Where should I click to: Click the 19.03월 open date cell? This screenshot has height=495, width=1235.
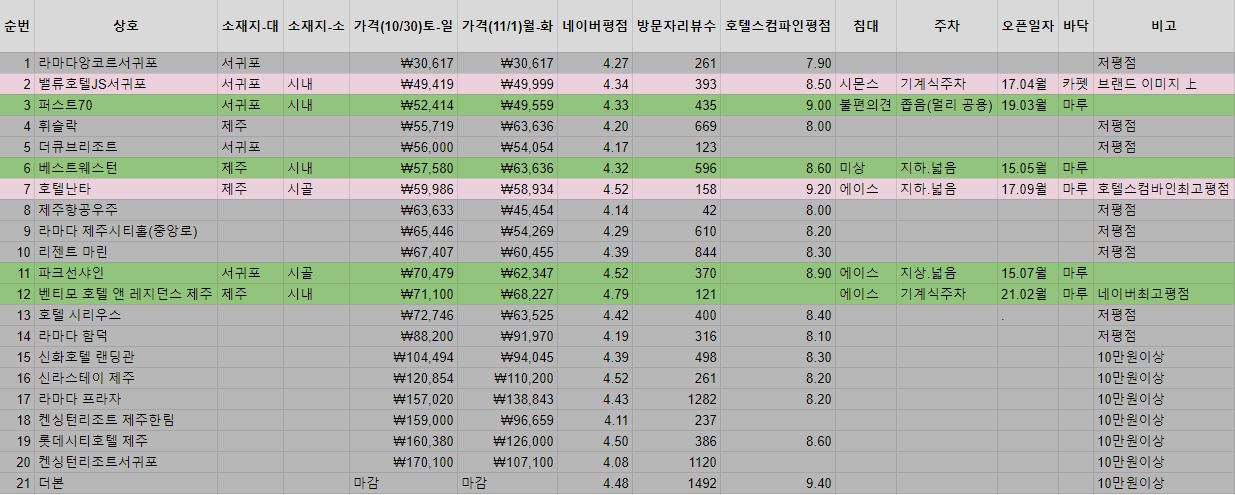coord(1027,105)
